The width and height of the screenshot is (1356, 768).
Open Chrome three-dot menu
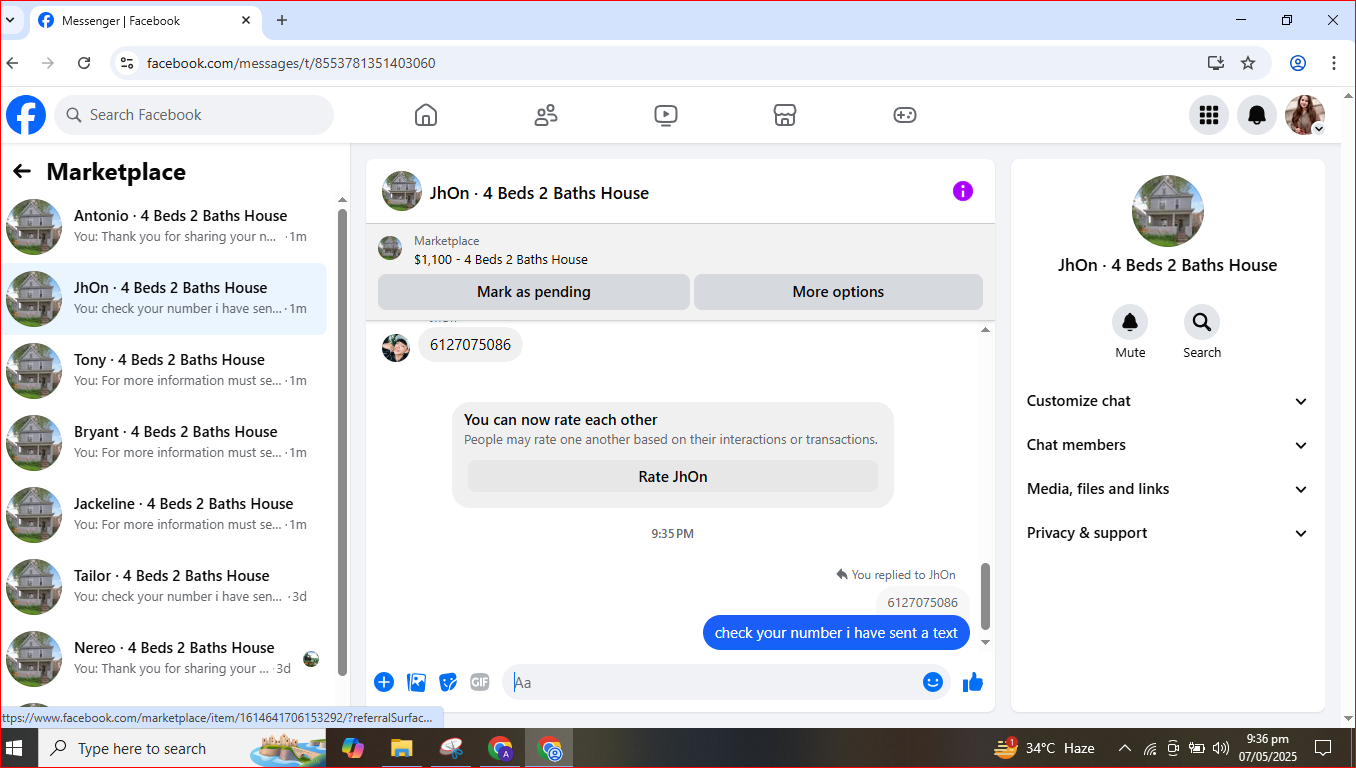(x=1334, y=63)
